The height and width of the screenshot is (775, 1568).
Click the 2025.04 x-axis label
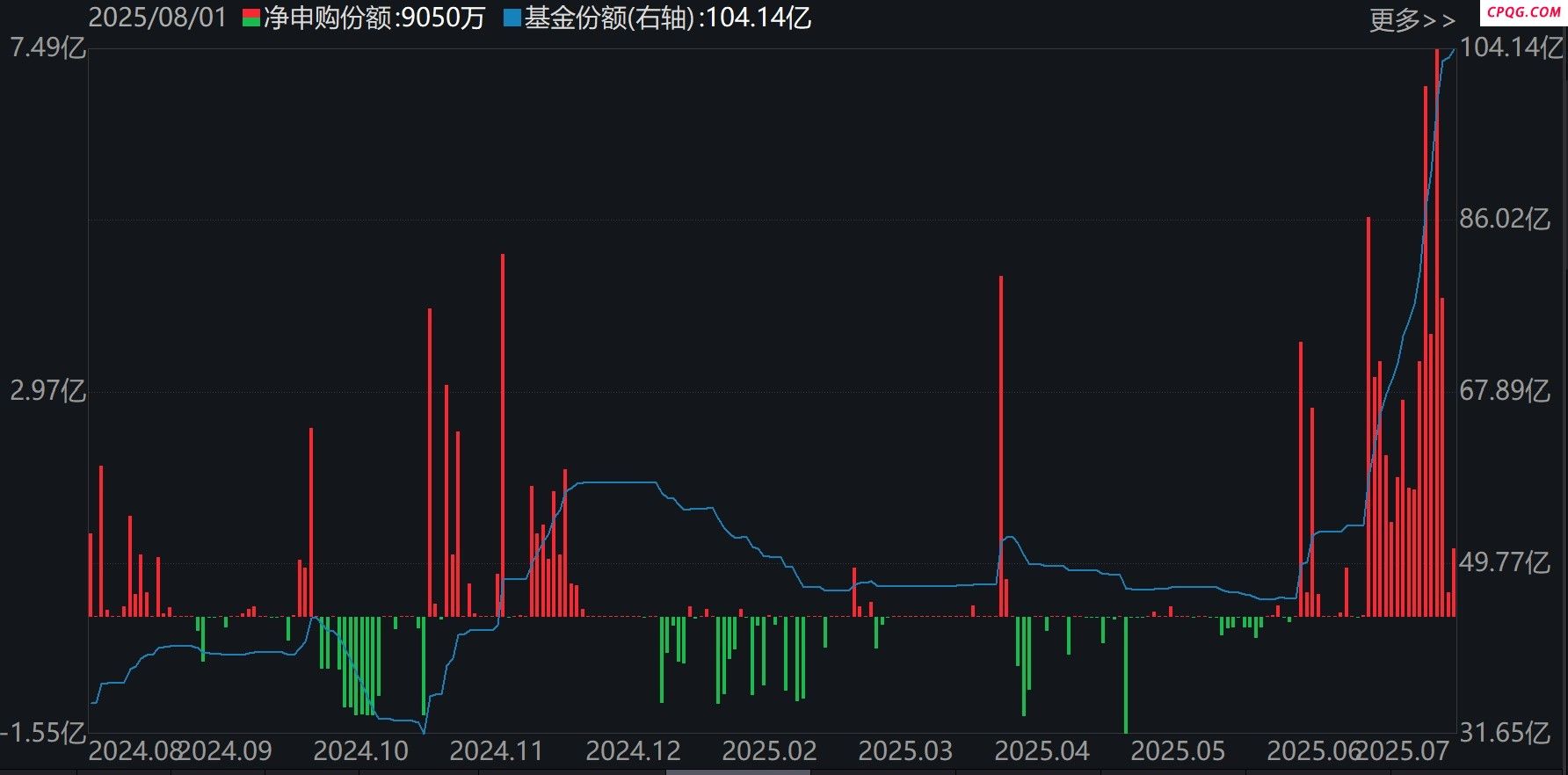click(x=1042, y=751)
